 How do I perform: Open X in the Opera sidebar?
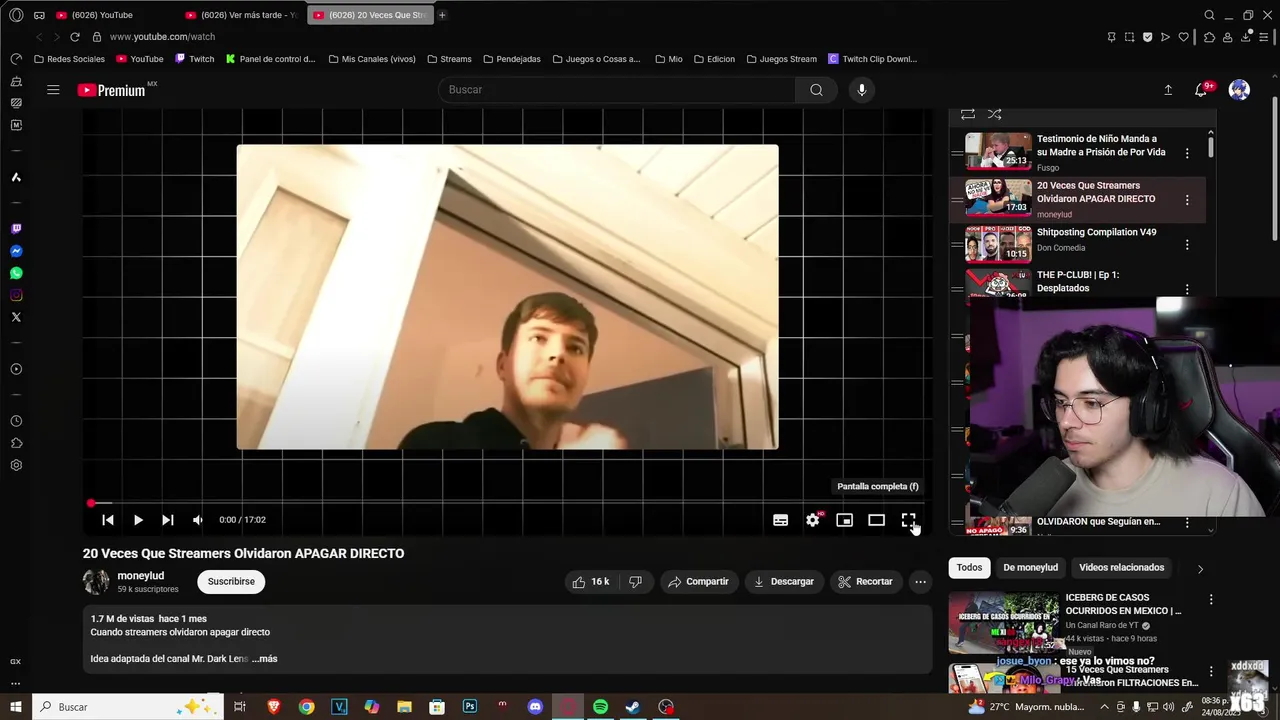click(x=16, y=317)
